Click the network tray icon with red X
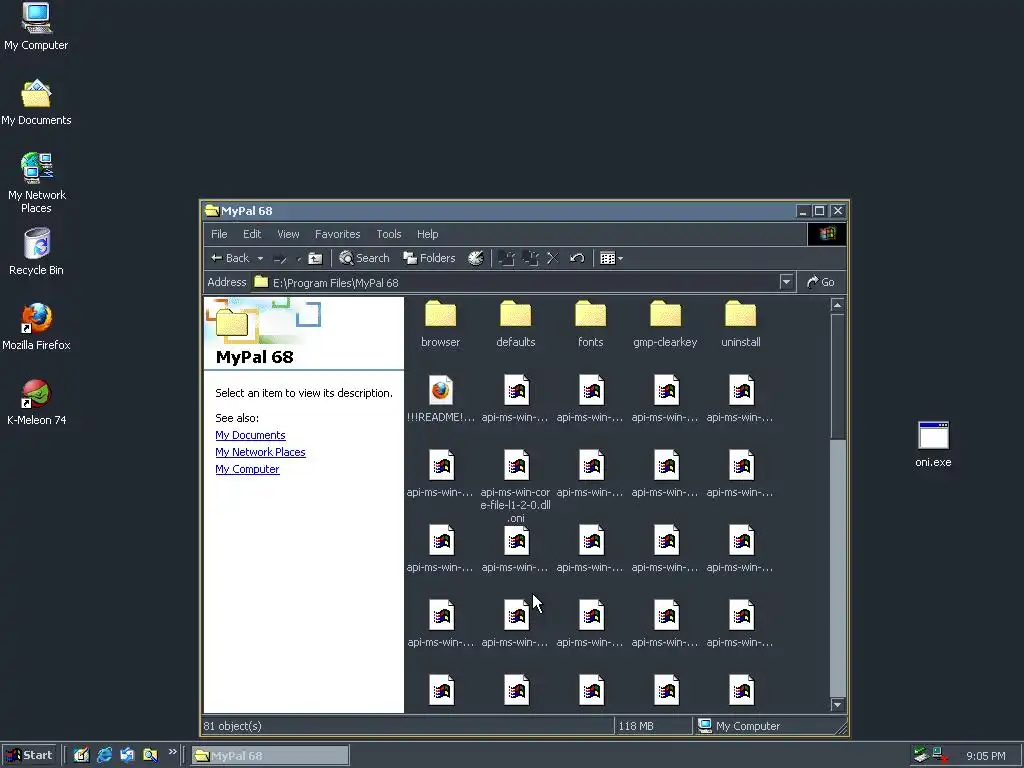Screen dimensions: 1024x768 pyautogui.click(x=940, y=755)
